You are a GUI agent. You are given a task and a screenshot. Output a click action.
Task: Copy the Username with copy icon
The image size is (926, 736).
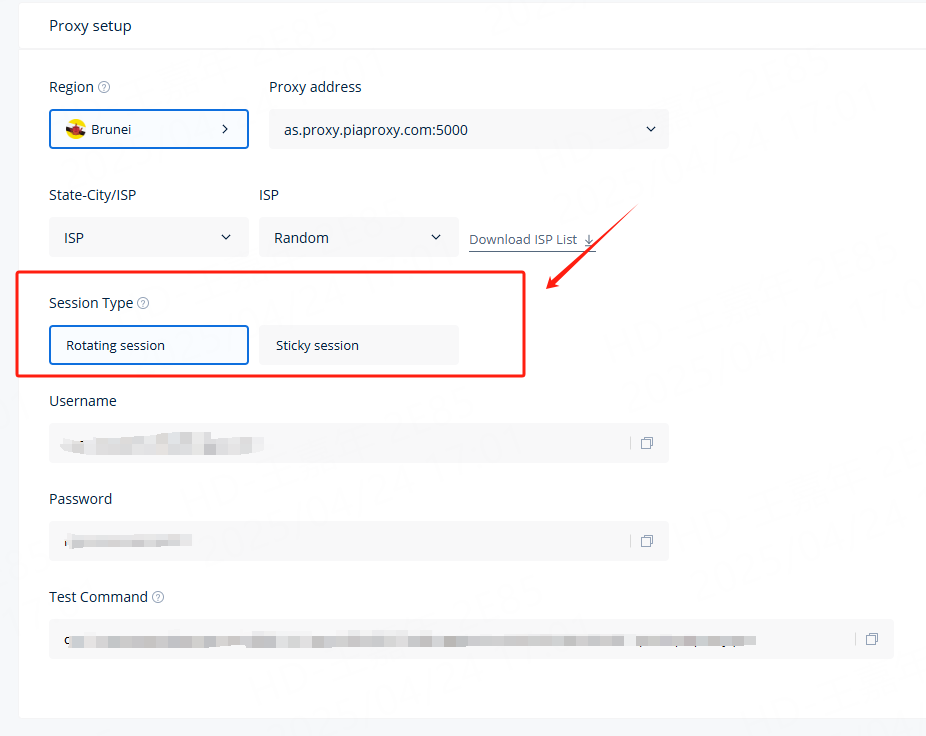(x=647, y=443)
